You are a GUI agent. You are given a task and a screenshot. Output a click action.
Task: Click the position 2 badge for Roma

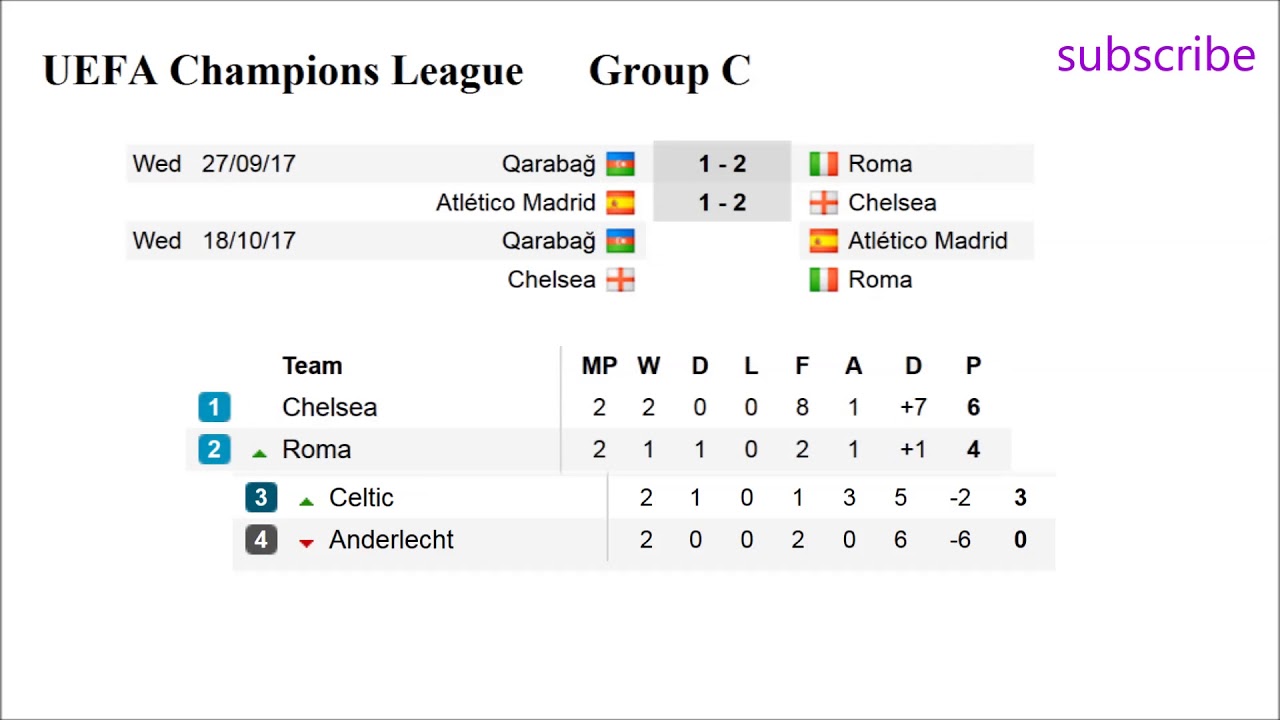214,450
